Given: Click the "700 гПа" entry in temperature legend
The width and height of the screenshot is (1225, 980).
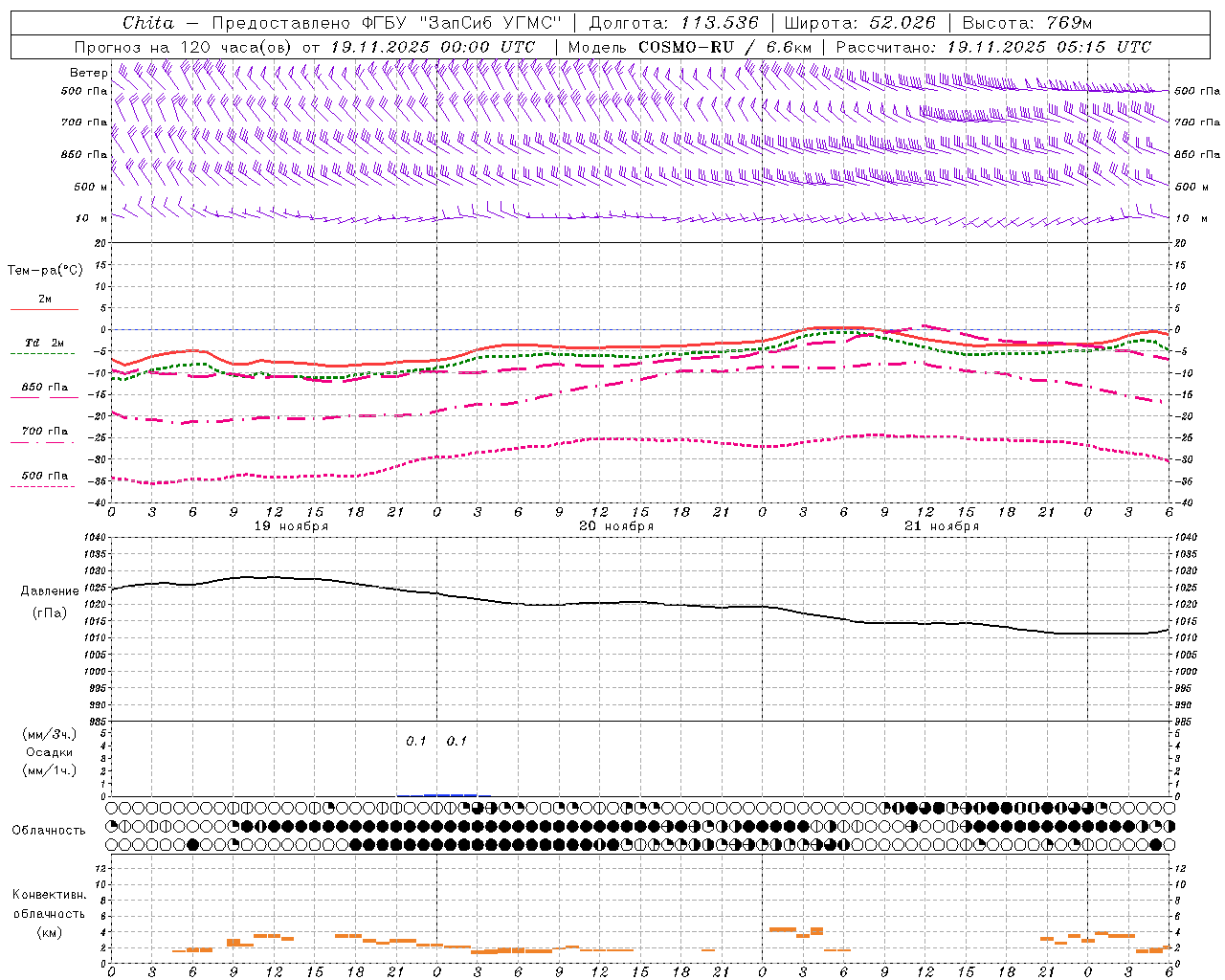Looking at the screenshot, I should coord(45,431).
